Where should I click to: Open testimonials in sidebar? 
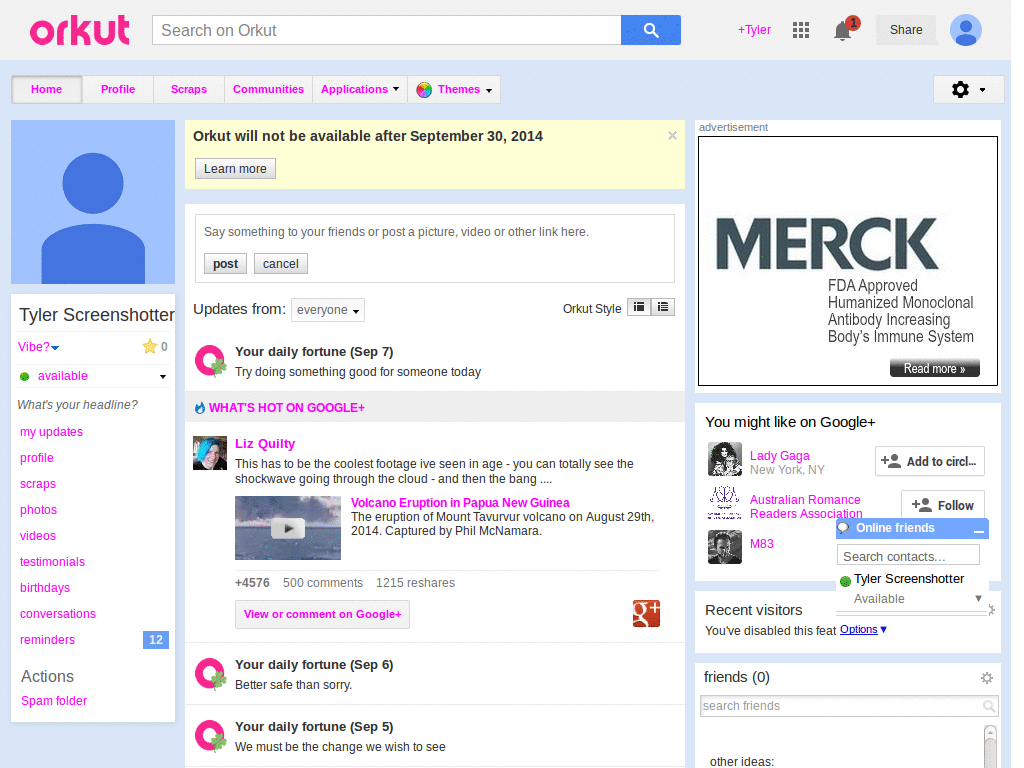52,562
